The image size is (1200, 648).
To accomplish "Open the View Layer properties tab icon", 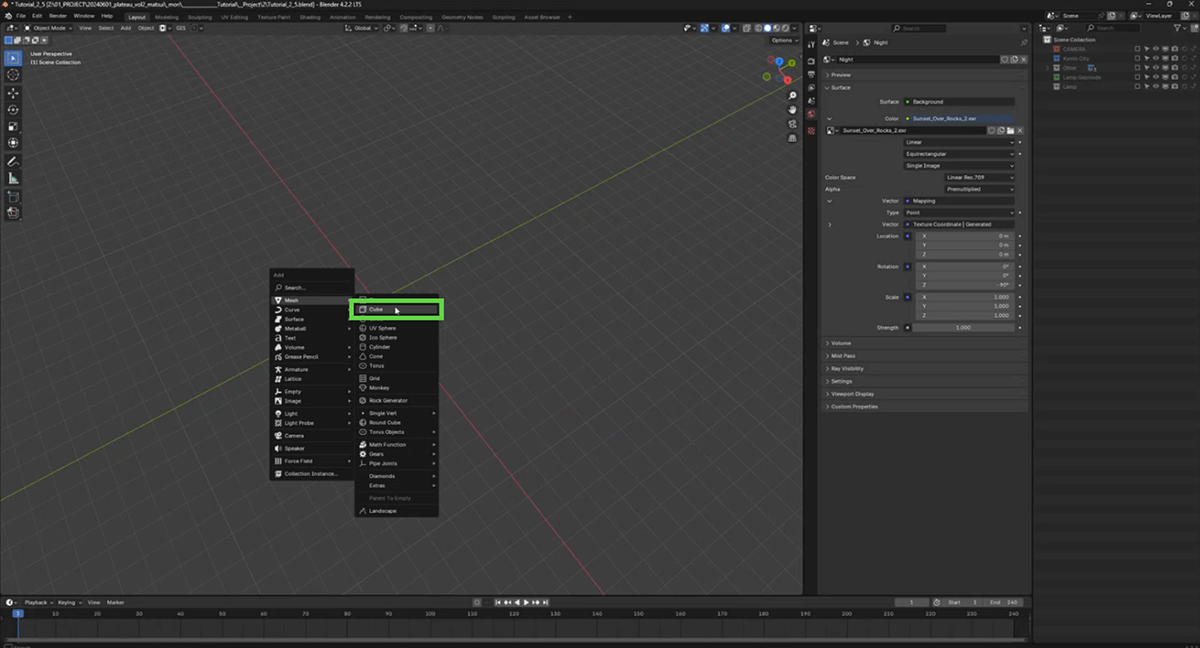I will 811,88.
